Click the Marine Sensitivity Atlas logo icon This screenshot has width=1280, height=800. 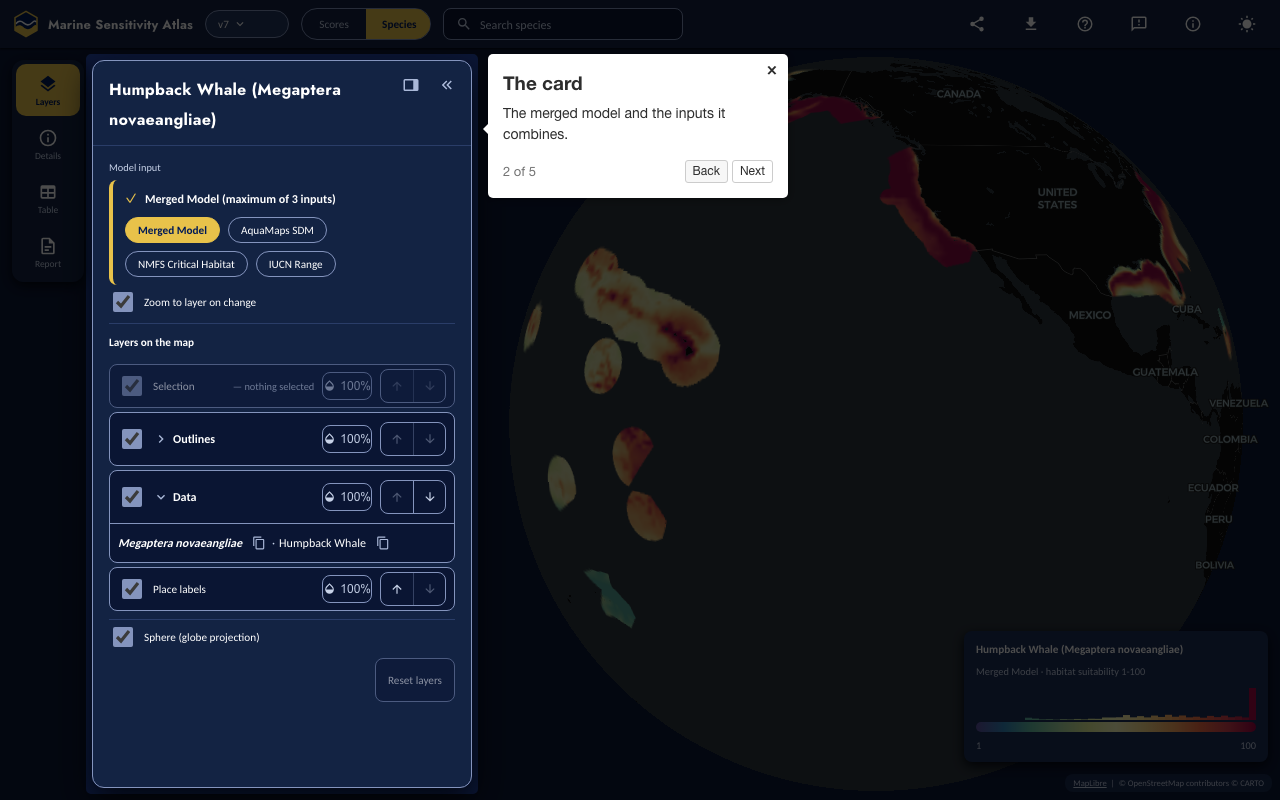(x=26, y=24)
